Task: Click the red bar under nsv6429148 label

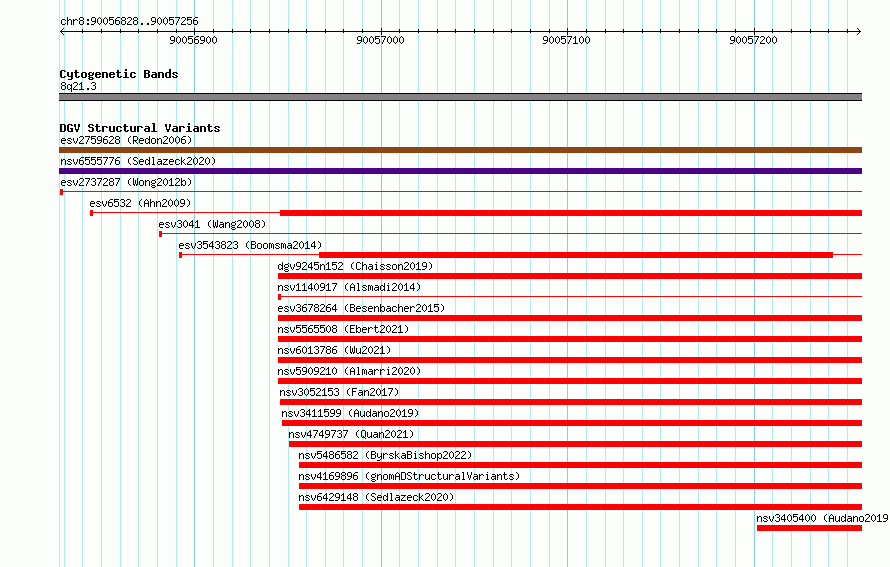Action: [581, 507]
